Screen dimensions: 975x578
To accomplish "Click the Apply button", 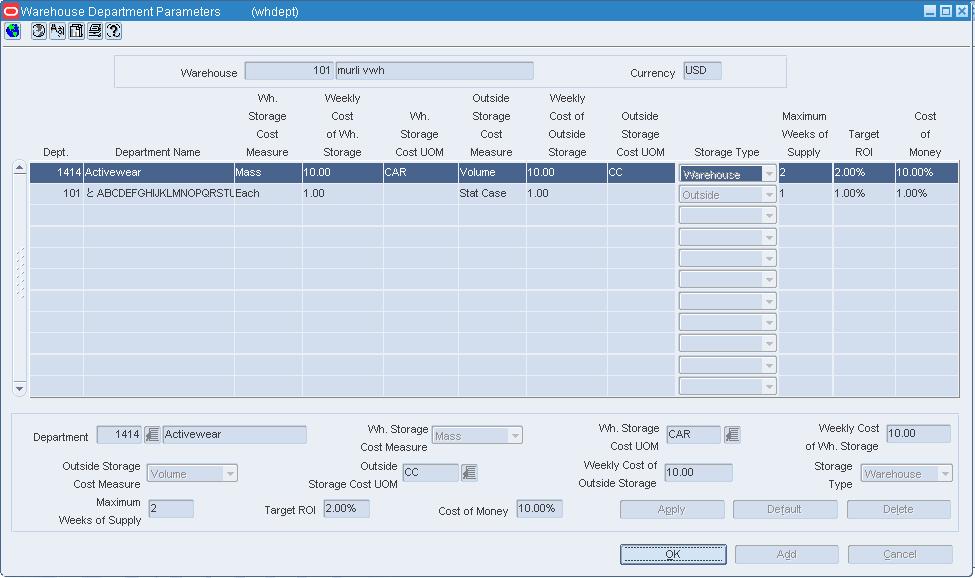I will pos(672,510).
